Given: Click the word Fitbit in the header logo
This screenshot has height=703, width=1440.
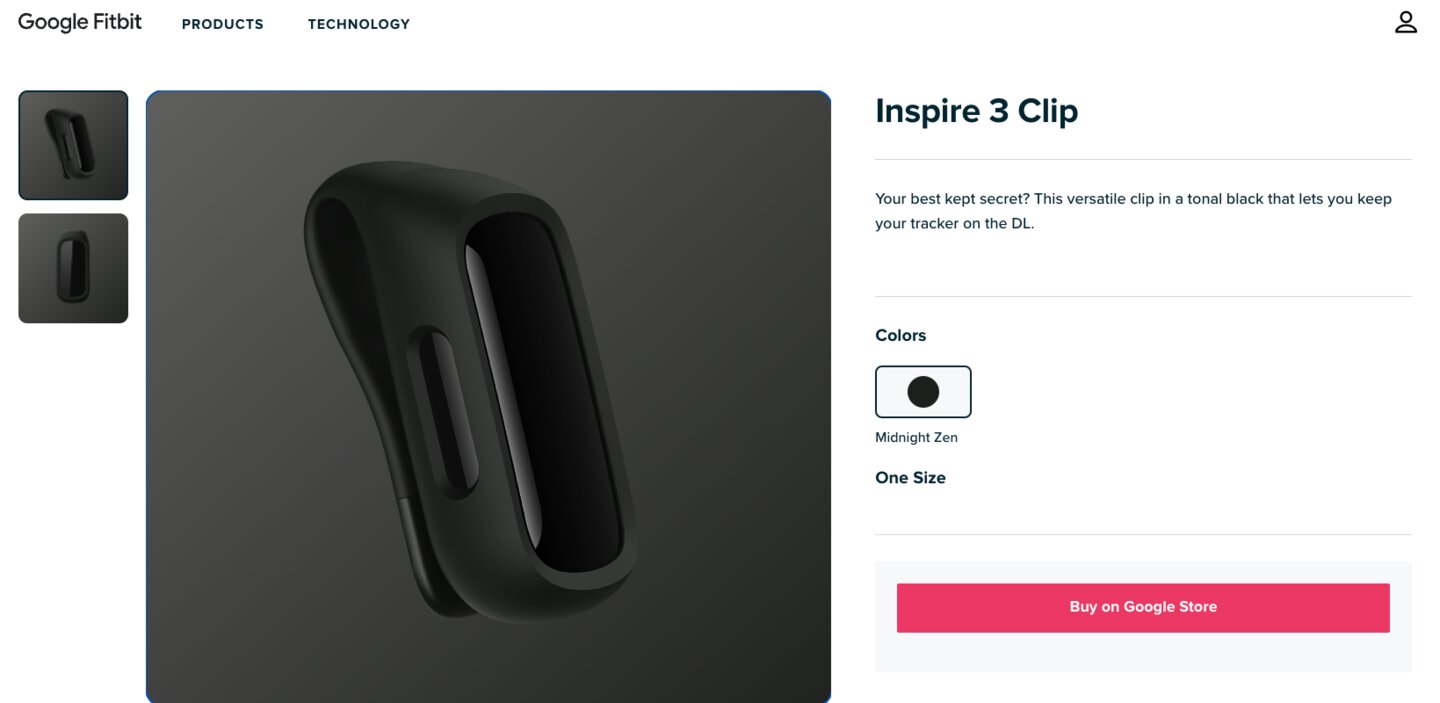Looking at the screenshot, I should point(117,22).
